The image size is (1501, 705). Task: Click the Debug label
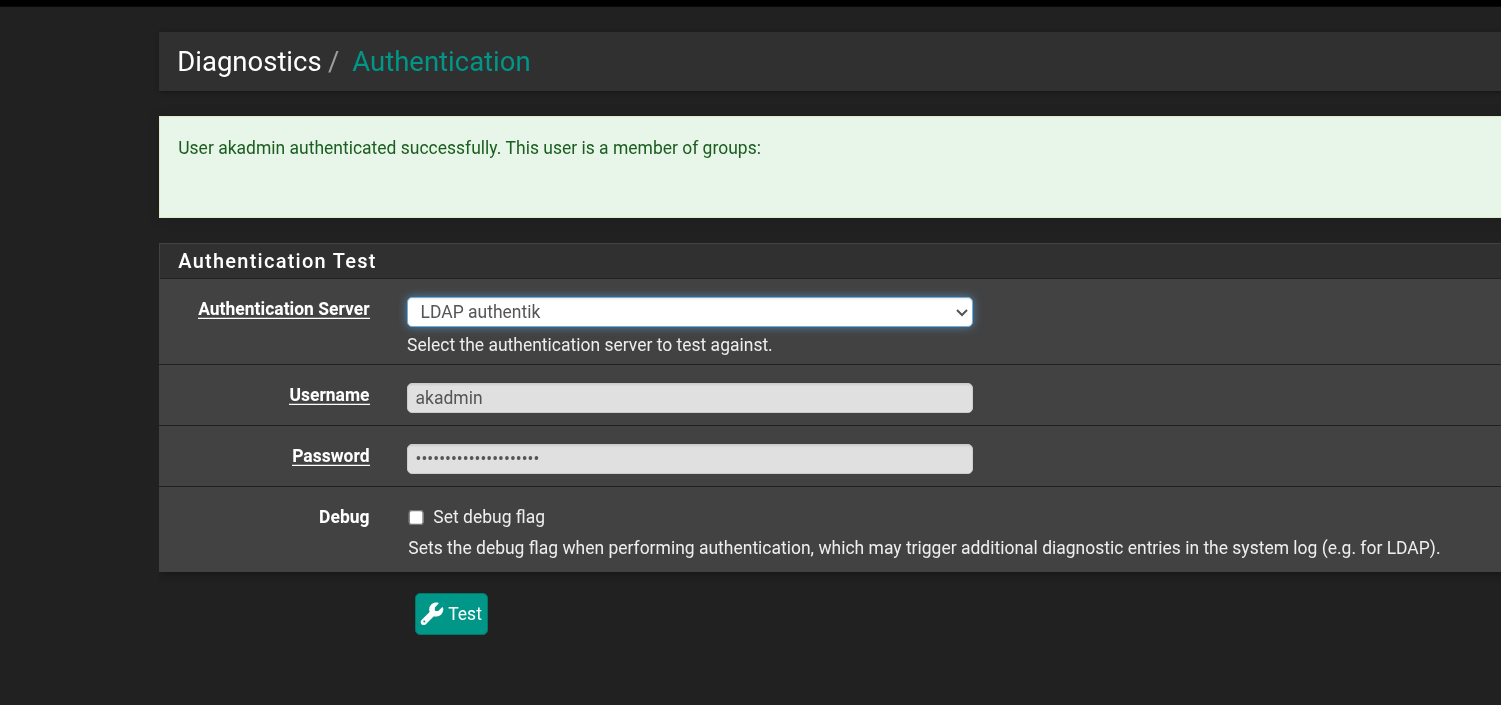[x=344, y=517]
